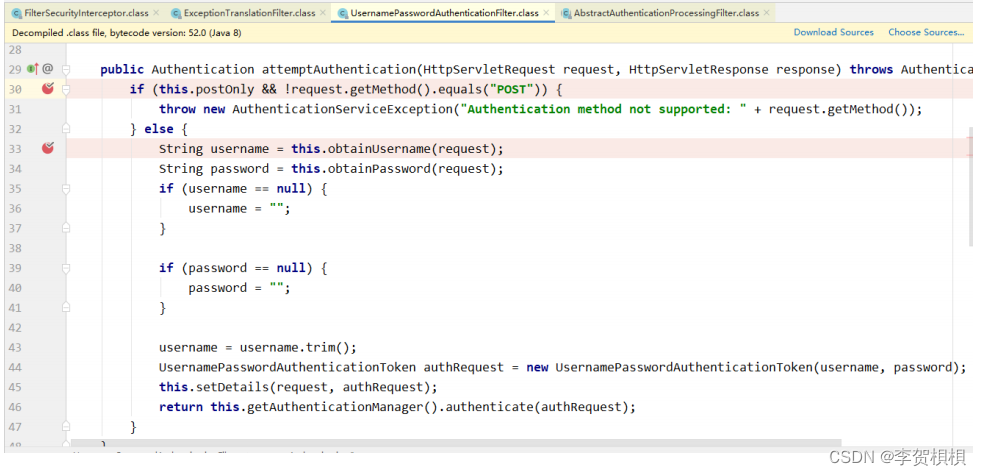The height and width of the screenshot is (476, 981).
Task: Click the attemptAuthentication method name
Action: [x=338, y=69]
